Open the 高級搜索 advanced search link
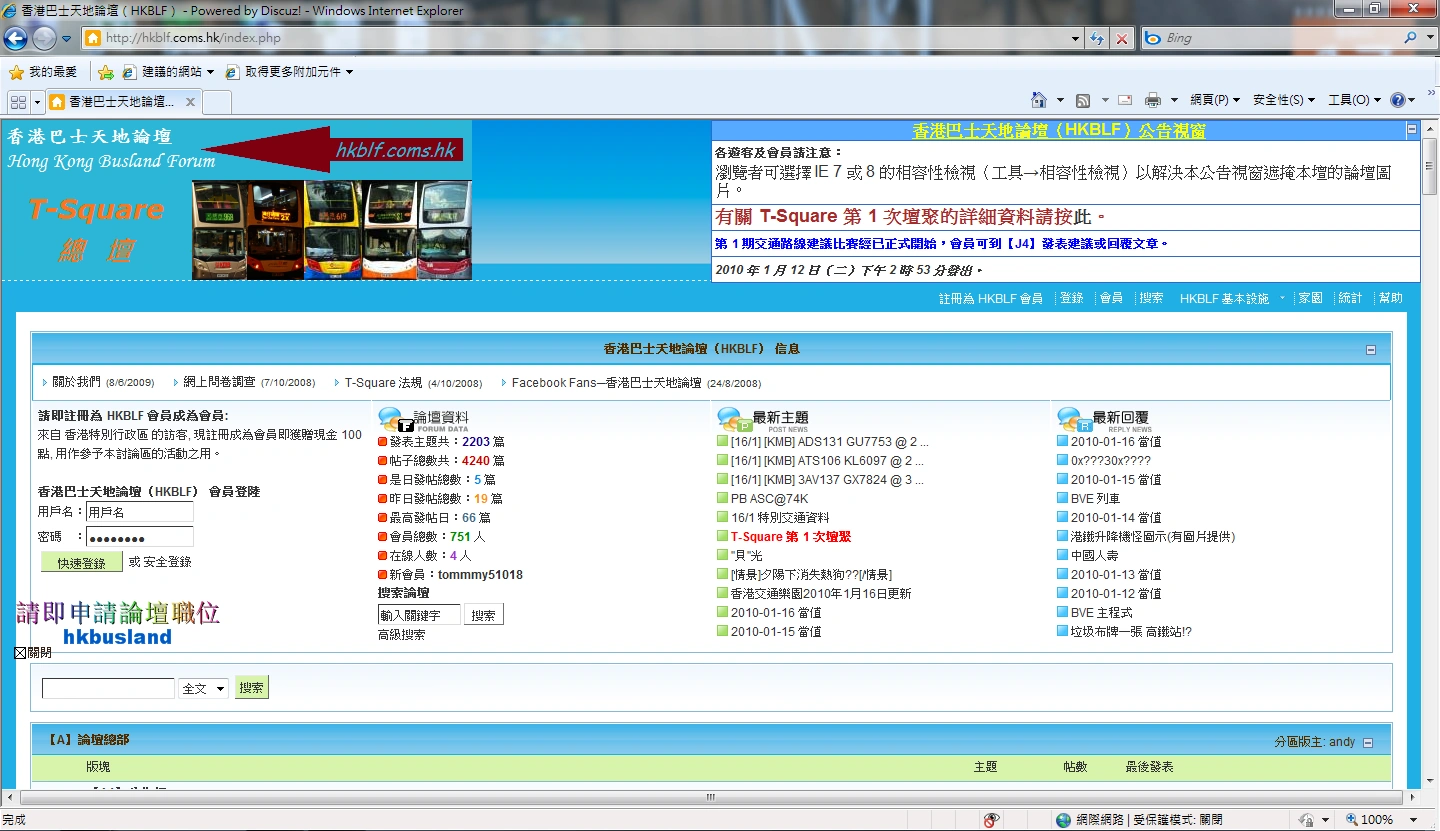 (402, 634)
